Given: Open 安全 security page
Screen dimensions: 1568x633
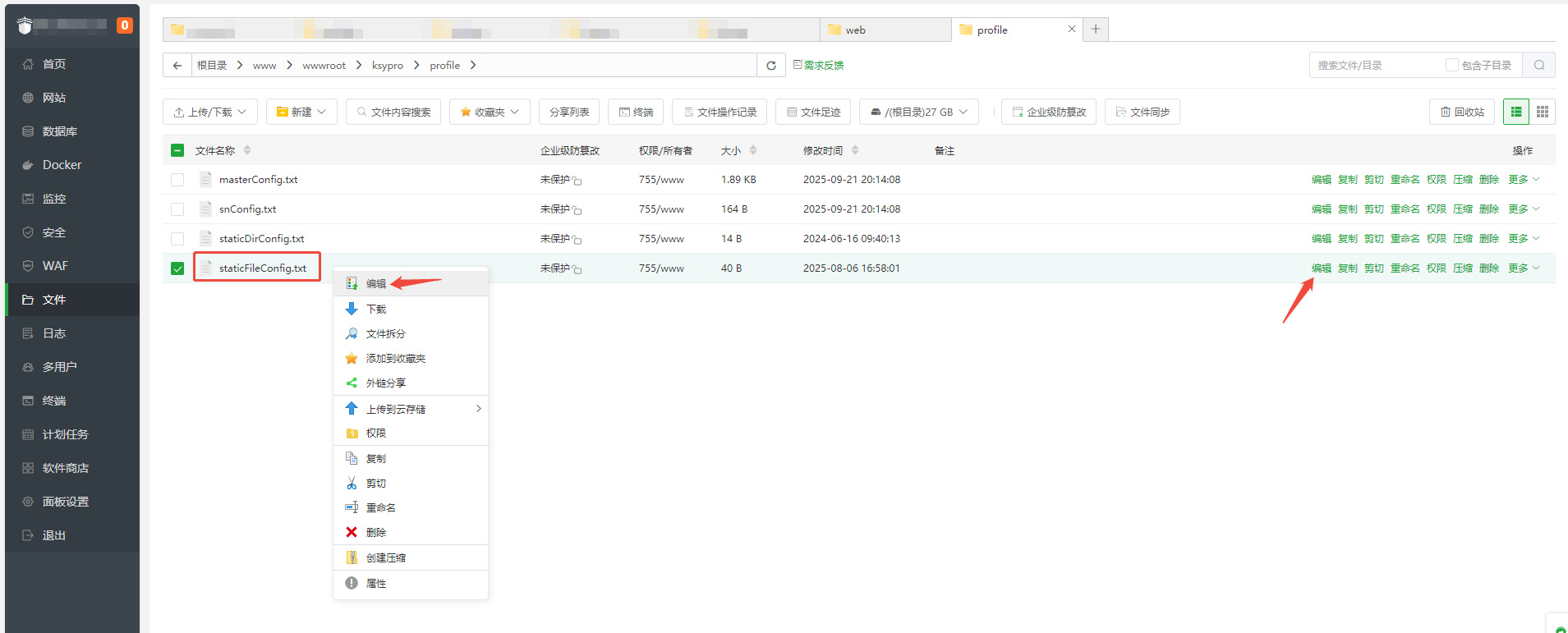Looking at the screenshot, I should (72, 232).
